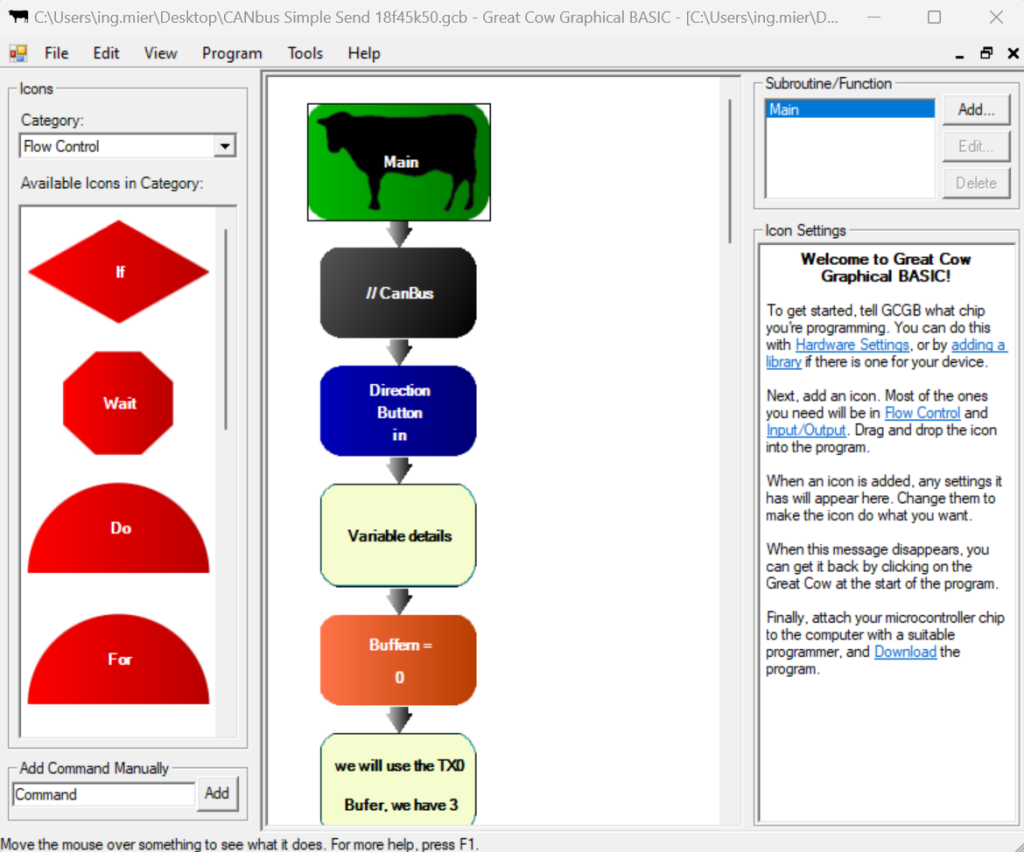Click inside the Command input field
This screenshot has width=1024, height=852.
coord(103,793)
